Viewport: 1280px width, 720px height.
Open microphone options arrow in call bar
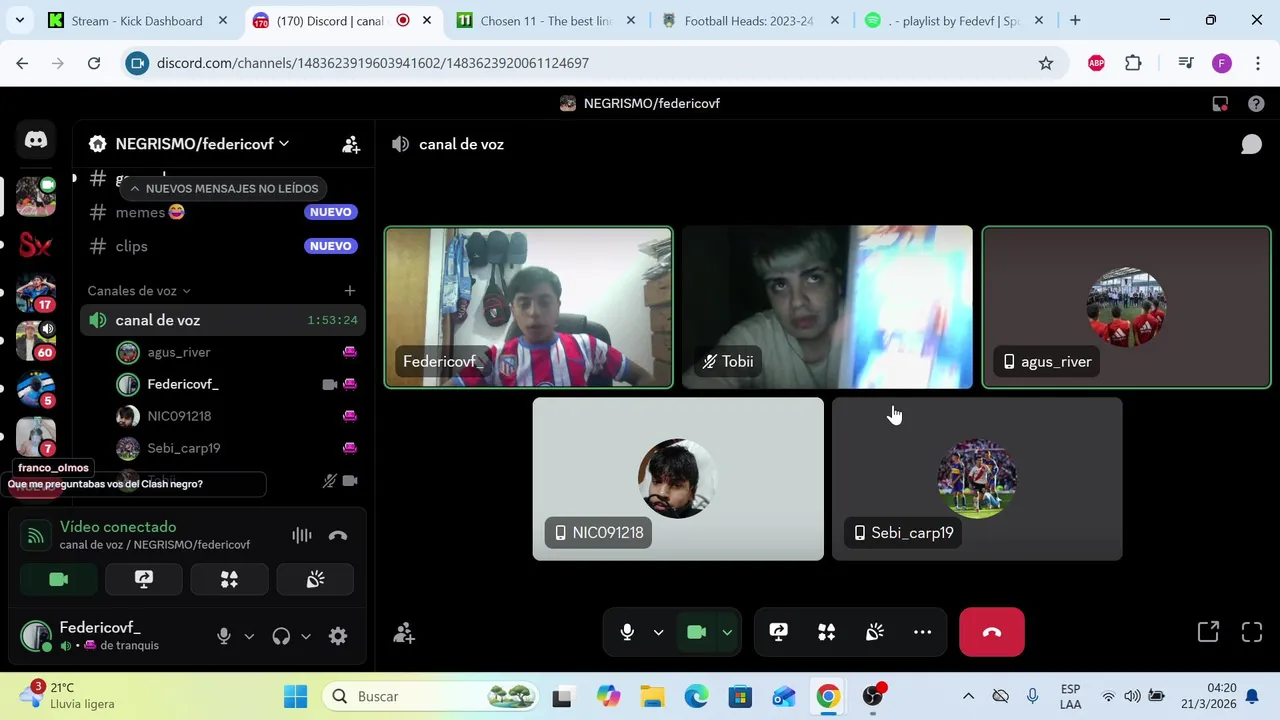658,632
